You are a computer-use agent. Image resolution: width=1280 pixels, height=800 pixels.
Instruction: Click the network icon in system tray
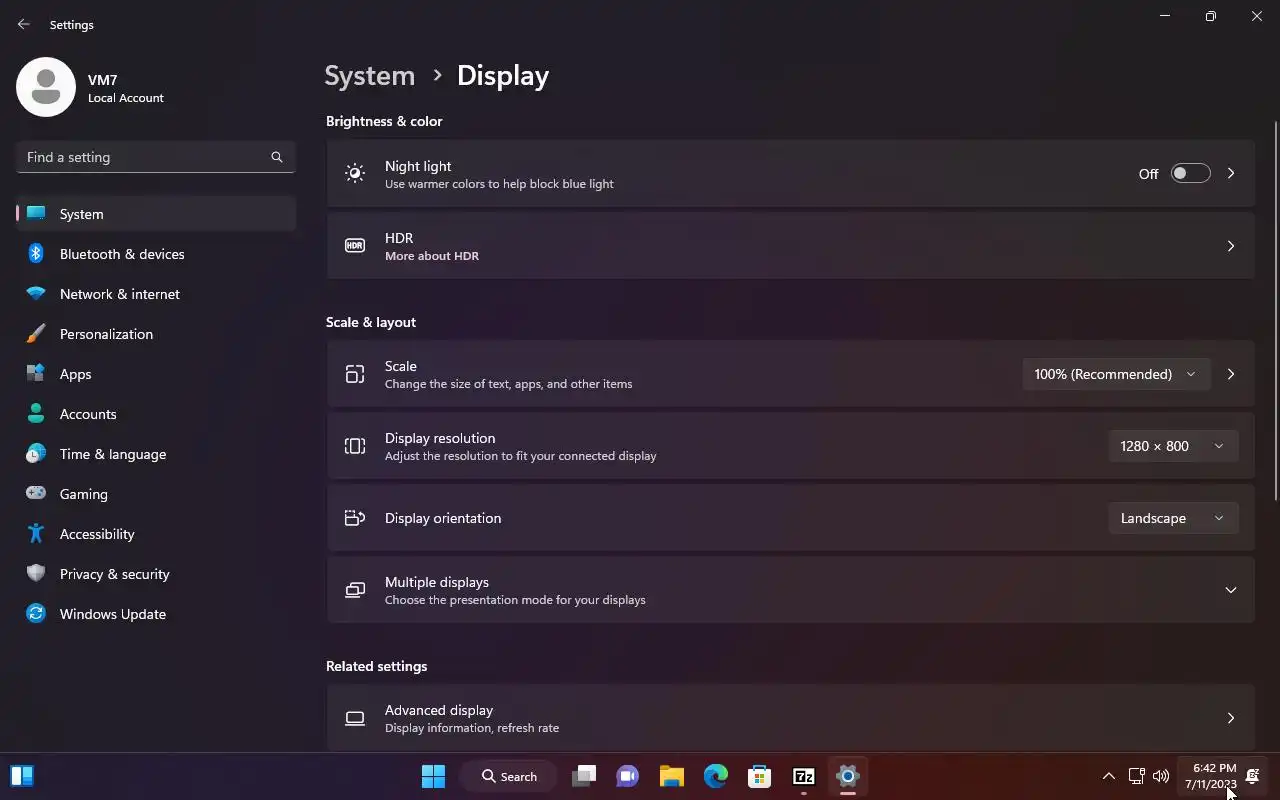click(x=1136, y=776)
